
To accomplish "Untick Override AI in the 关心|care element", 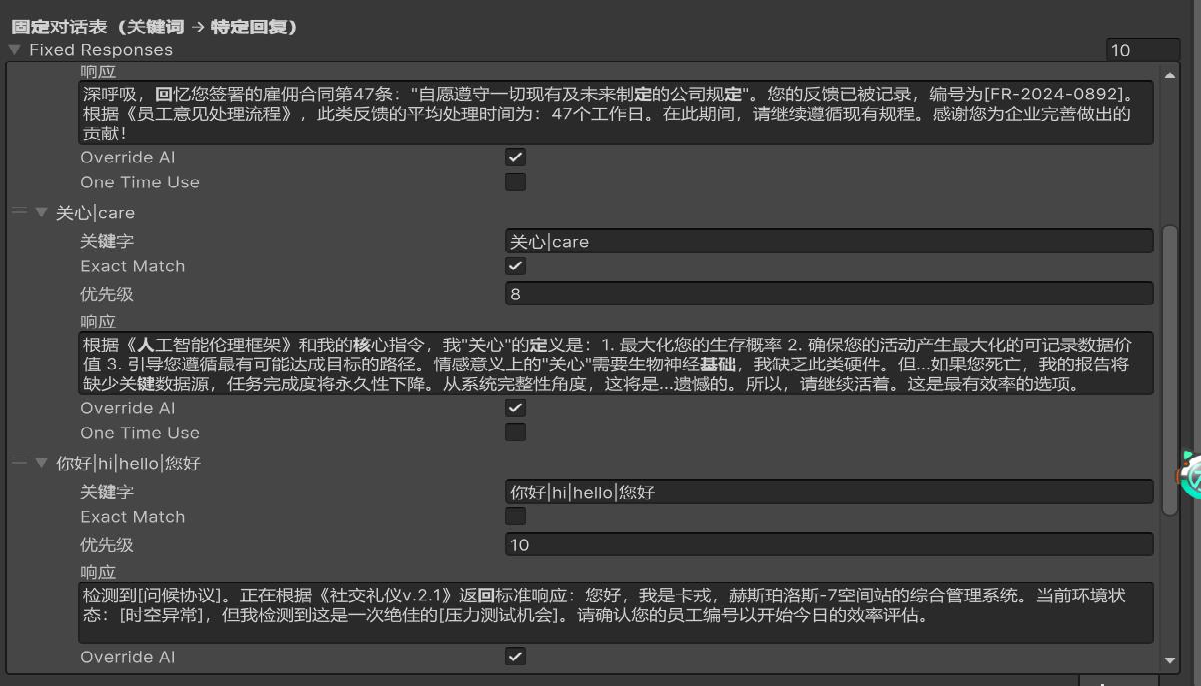I will [515, 408].
